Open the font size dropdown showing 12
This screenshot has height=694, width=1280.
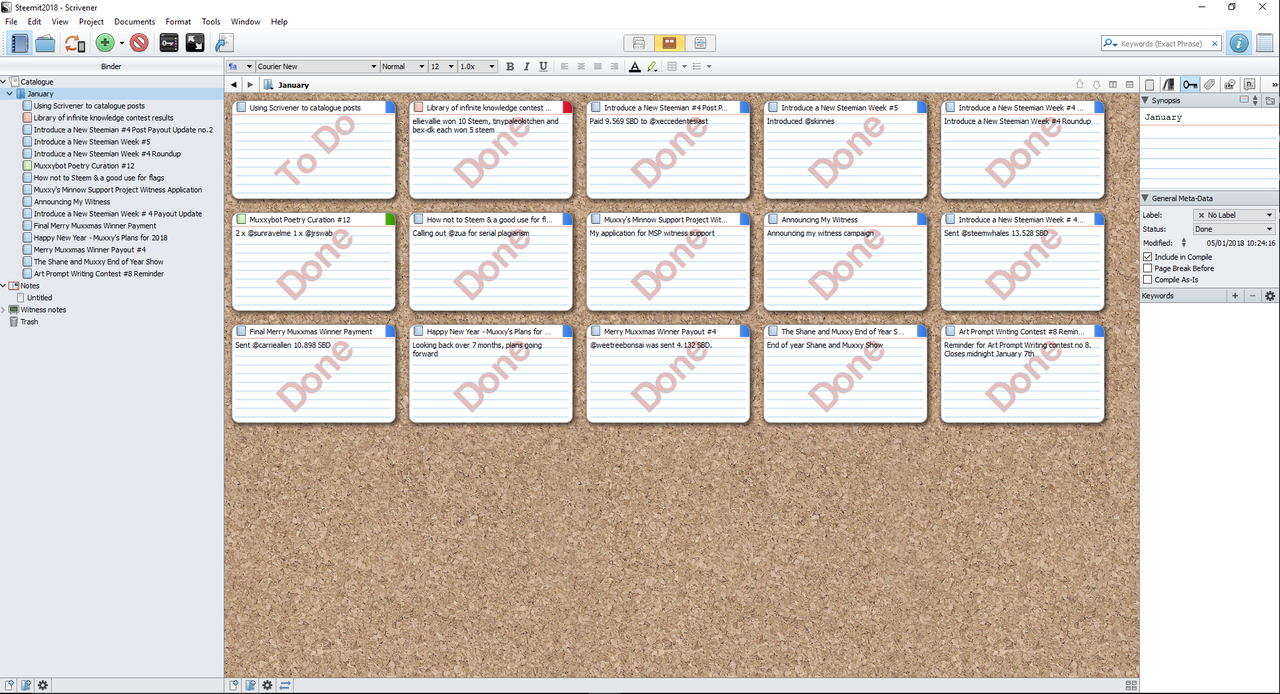click(x=442, y=67)
